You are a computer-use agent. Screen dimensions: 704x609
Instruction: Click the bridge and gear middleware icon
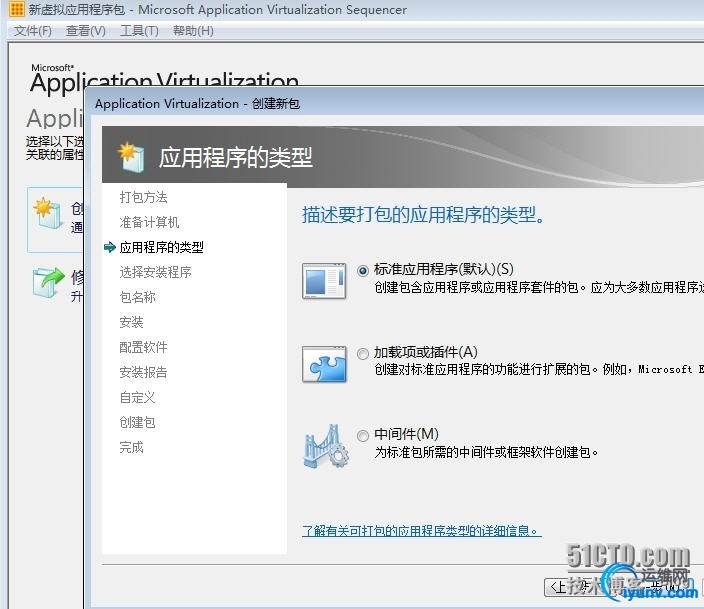(326, 446)
